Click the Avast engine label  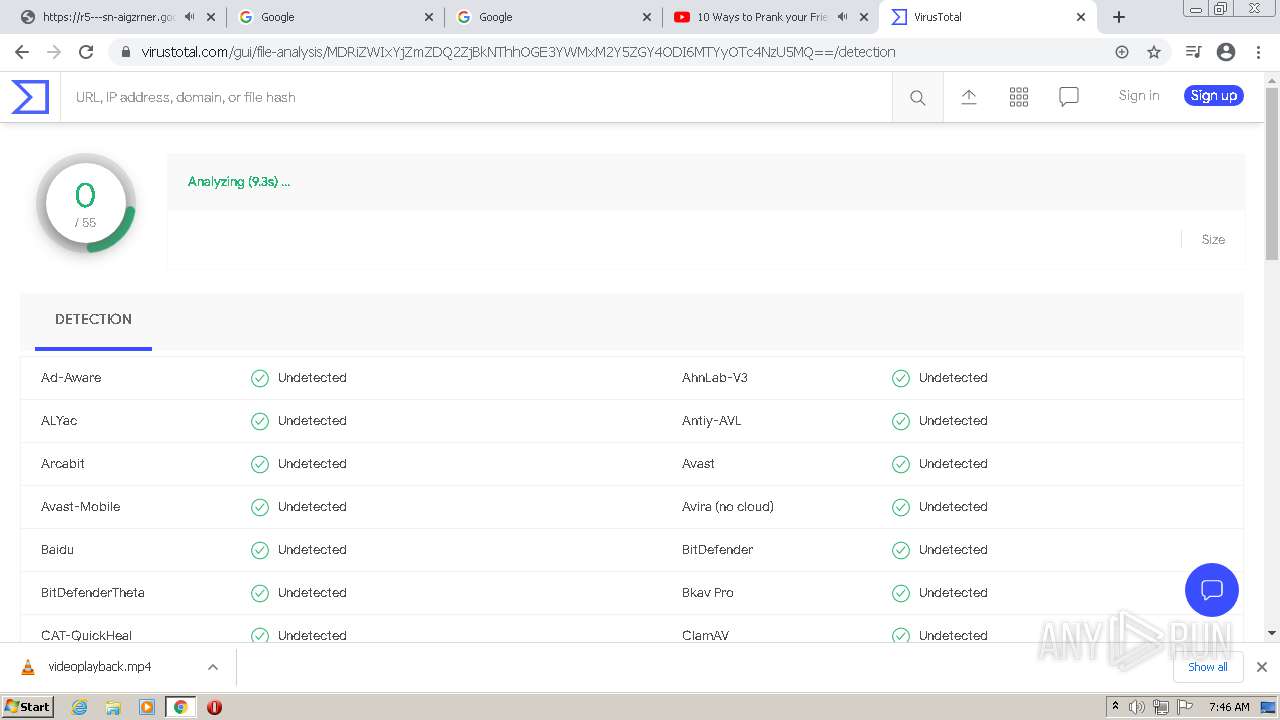(698, 464)
